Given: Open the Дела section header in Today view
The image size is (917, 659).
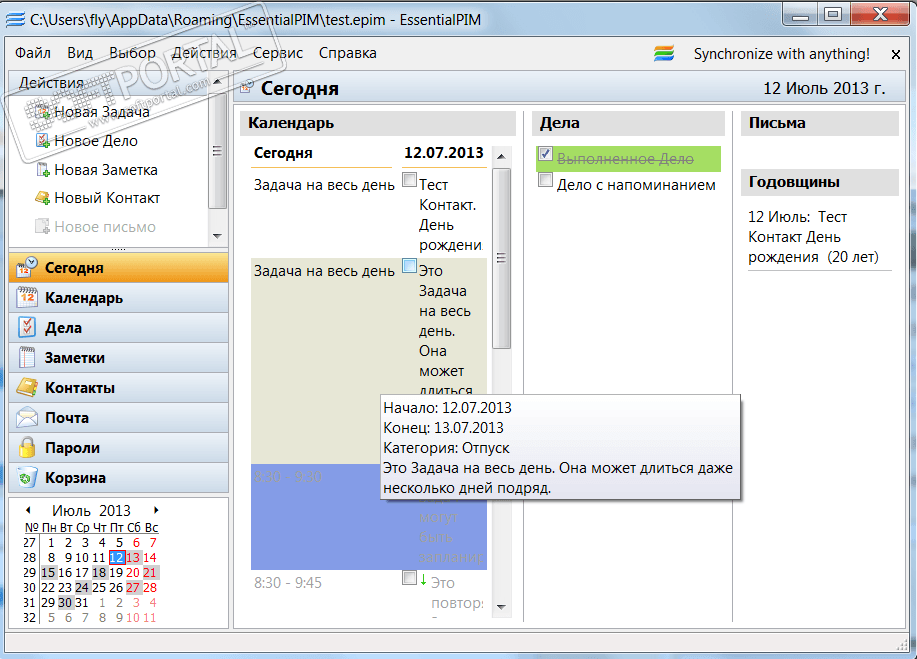Looking at the screenshot, I should [628, 123].
